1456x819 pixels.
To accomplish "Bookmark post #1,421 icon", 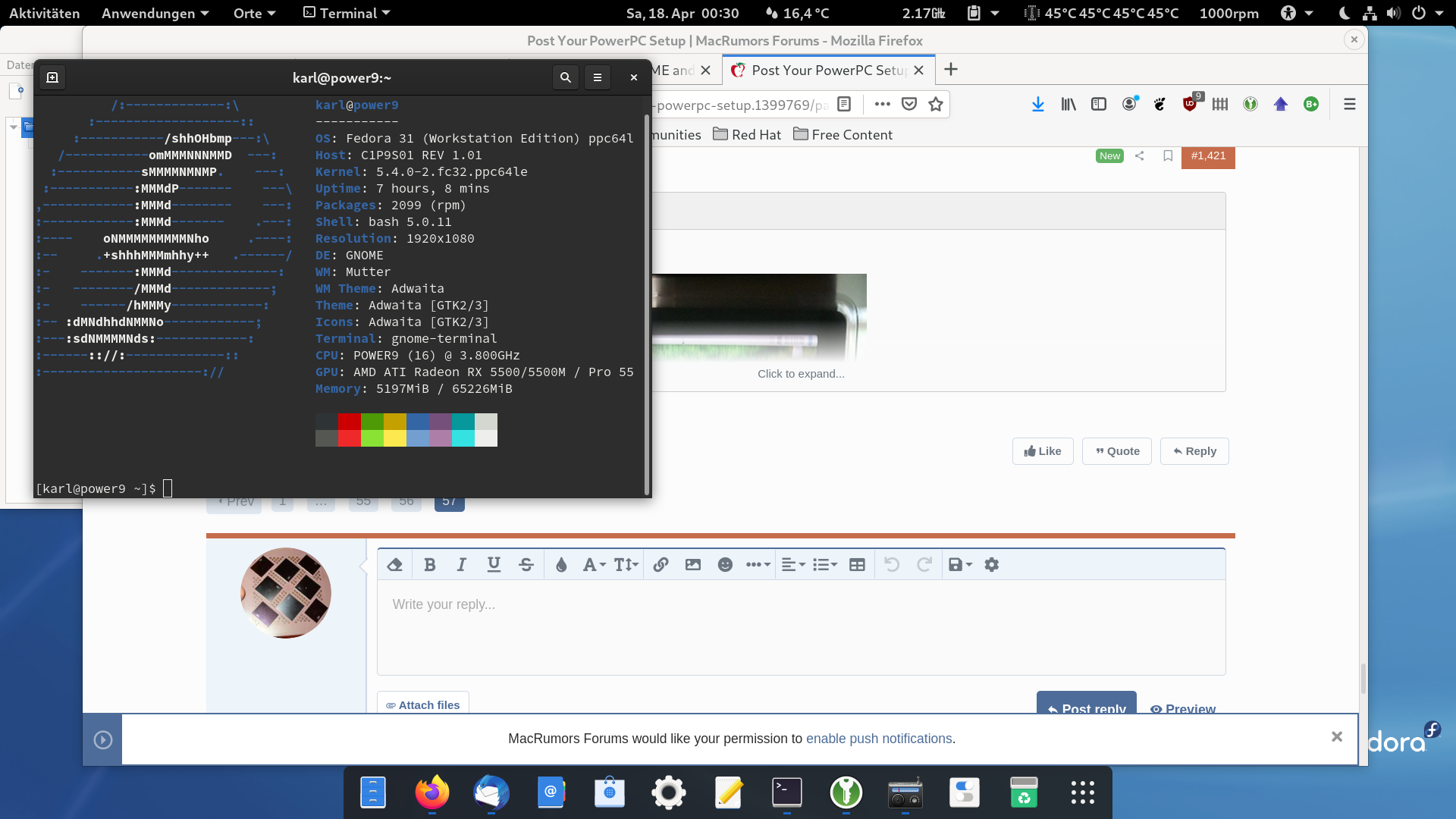I will click(1168, 155).
